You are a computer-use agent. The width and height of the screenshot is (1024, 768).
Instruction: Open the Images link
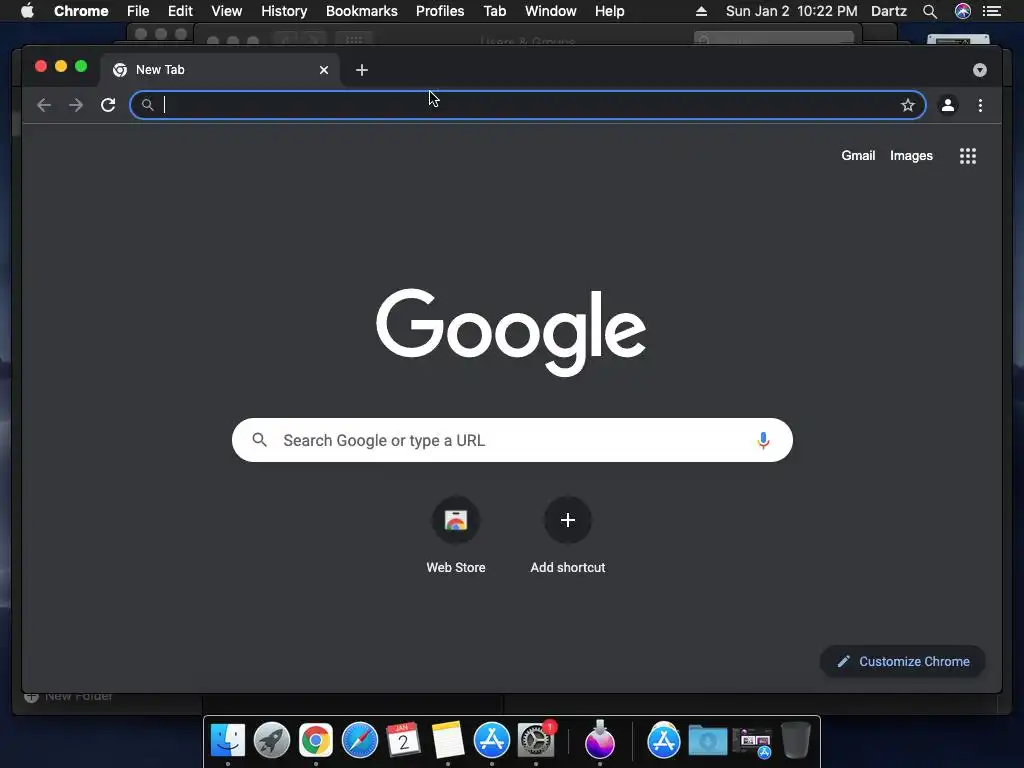pyautogui.click(x=911, y=155)
